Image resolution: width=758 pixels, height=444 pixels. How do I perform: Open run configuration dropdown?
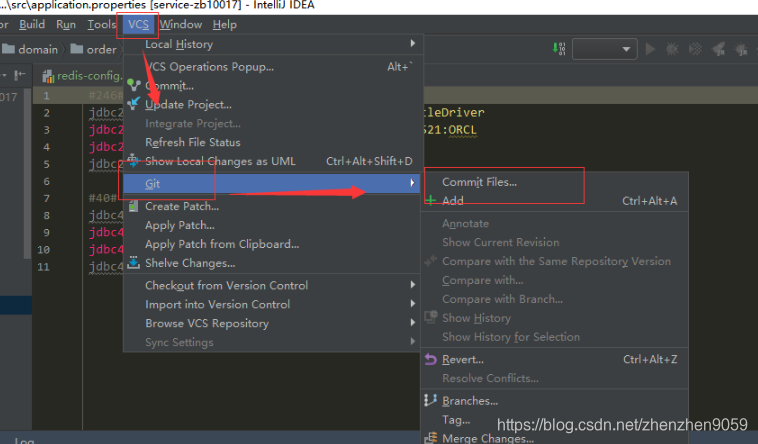tap(604, 49)
